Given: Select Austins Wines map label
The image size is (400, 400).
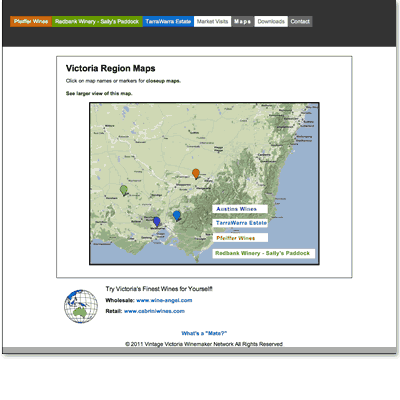Looking at the screenshot, I should pyautogui.click(x=240, y=209).
